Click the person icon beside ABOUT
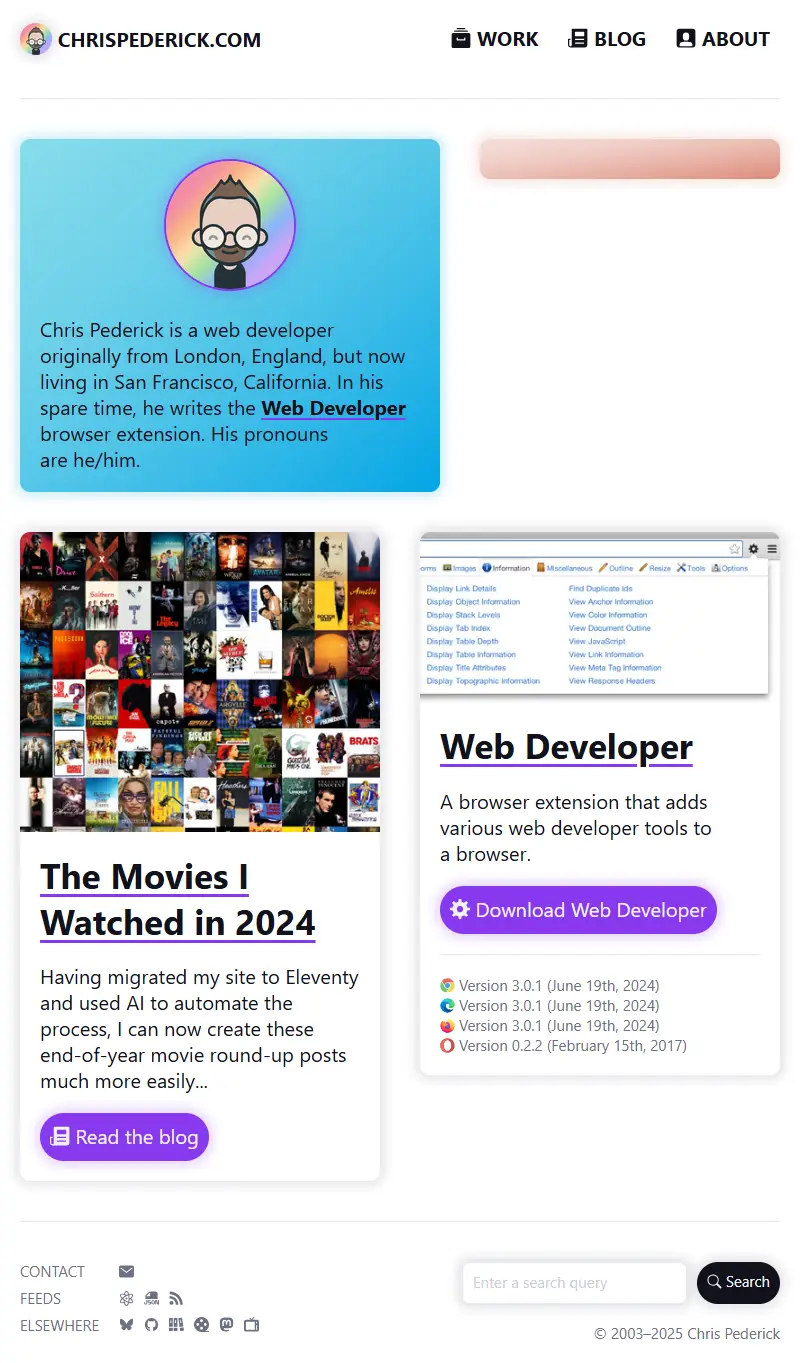Screen dimensions: 800x1363 click(686, 39)
